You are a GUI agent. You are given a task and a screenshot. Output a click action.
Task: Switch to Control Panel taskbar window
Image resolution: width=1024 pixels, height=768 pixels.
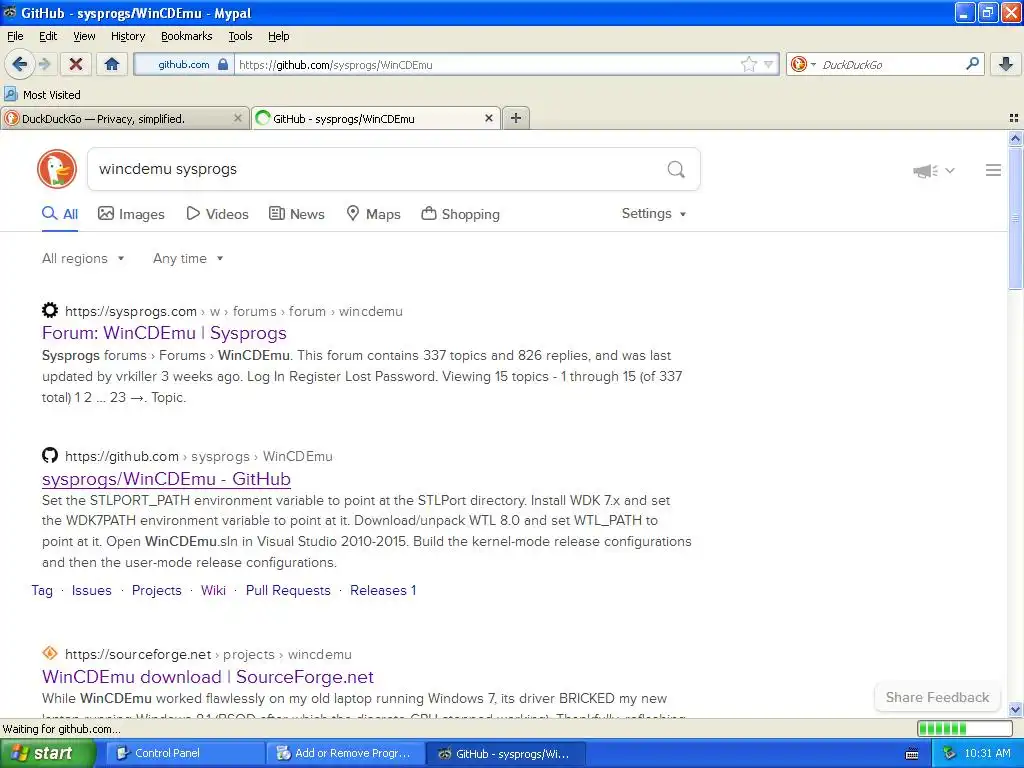[x=185, y=753]
